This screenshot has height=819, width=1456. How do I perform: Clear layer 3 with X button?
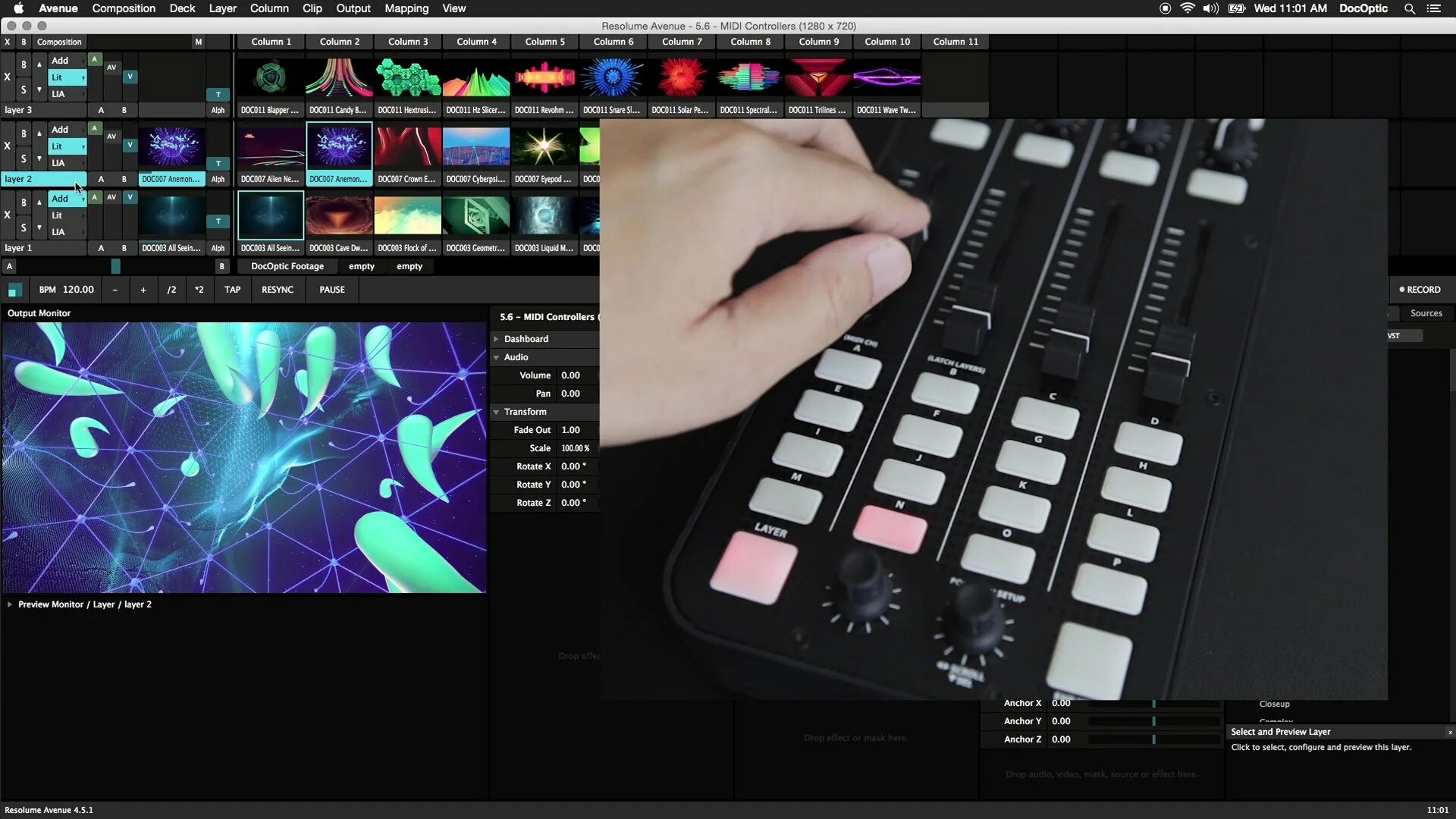tap(8, 77)
